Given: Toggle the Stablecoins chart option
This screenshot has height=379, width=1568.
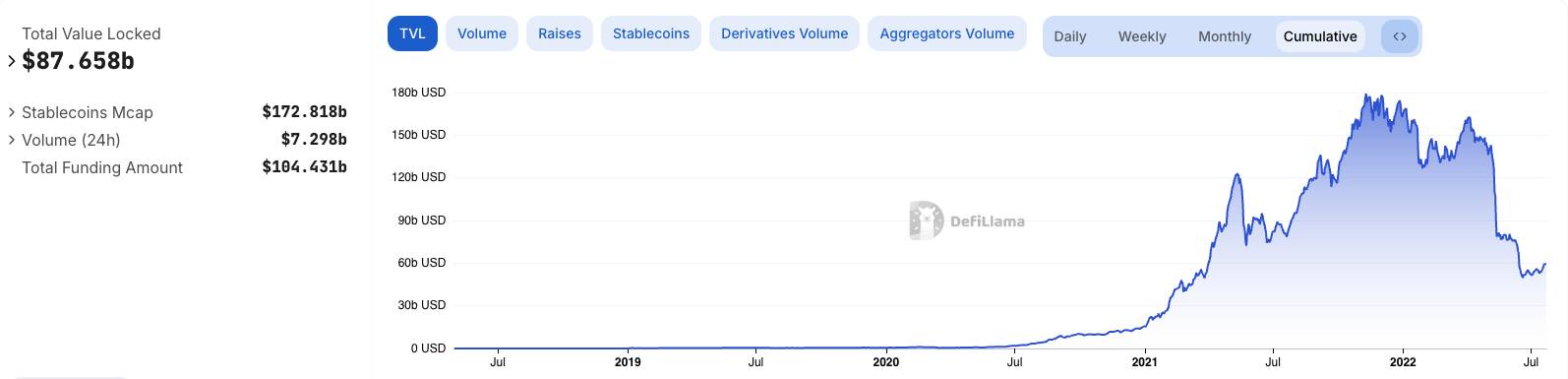Looking at the screenshot, I should (651, 33).
